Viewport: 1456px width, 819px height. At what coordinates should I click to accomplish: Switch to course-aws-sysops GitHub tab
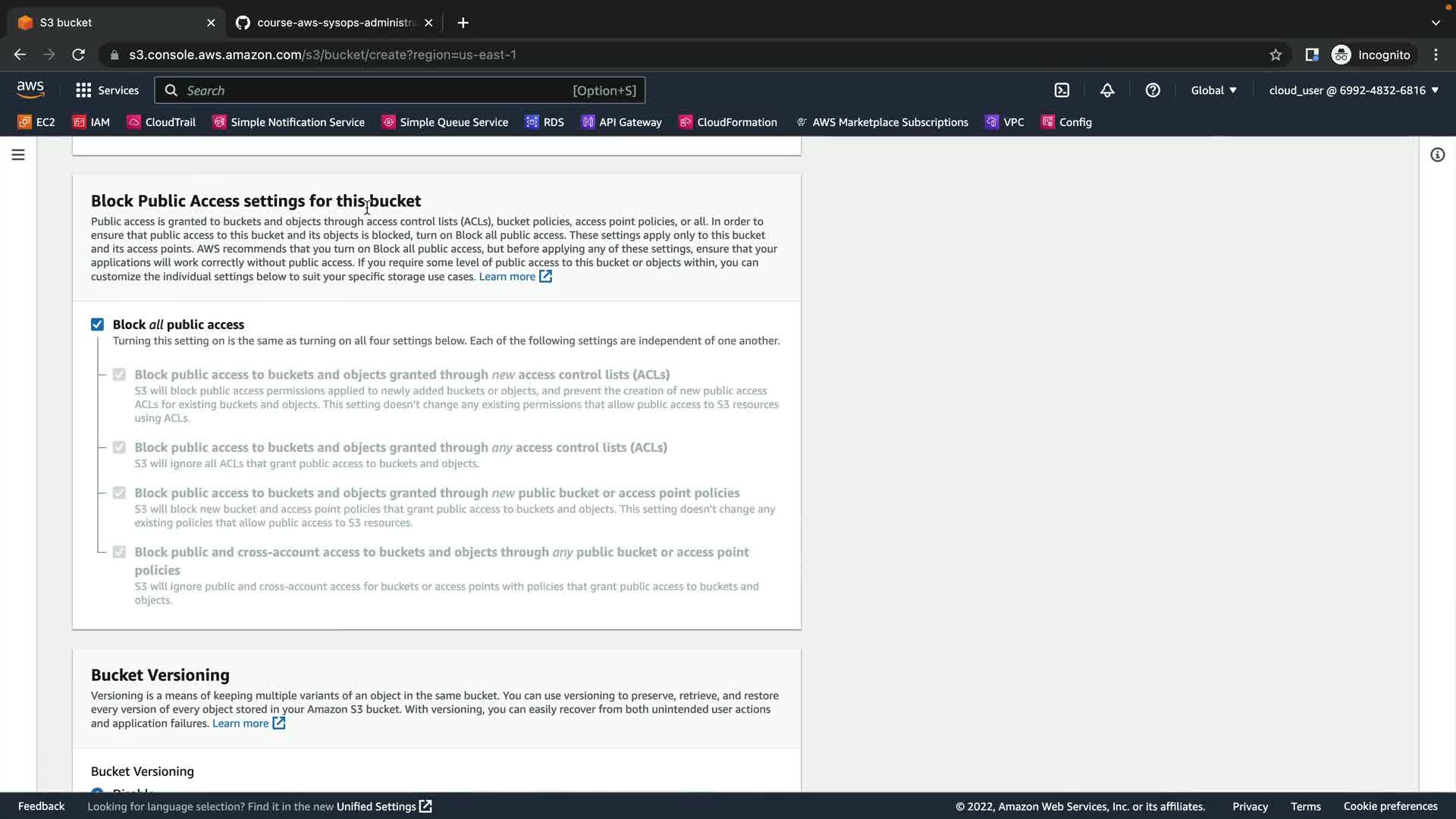(x=334, y=23)
